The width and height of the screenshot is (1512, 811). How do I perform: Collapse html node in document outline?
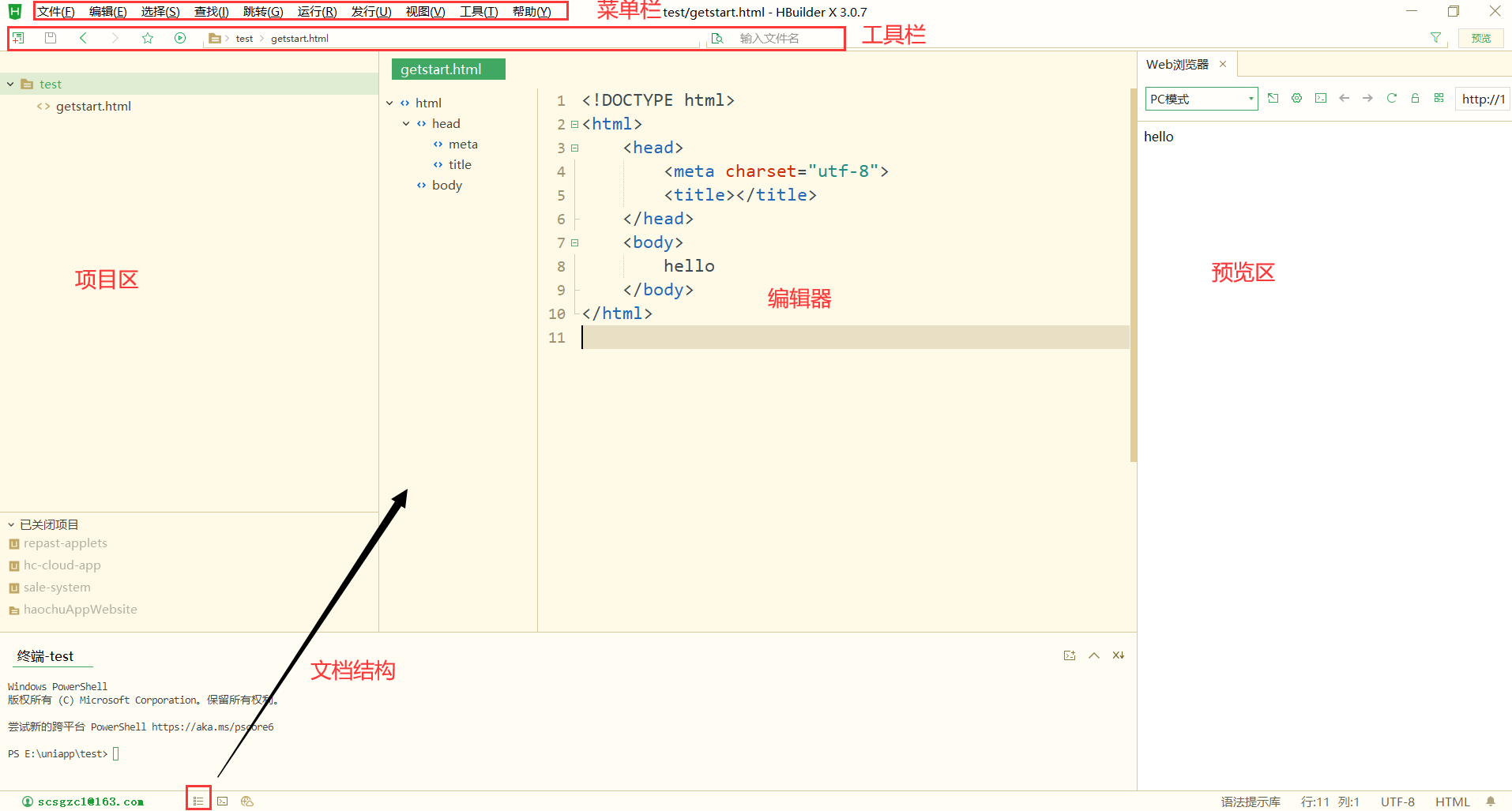(389, 103)
